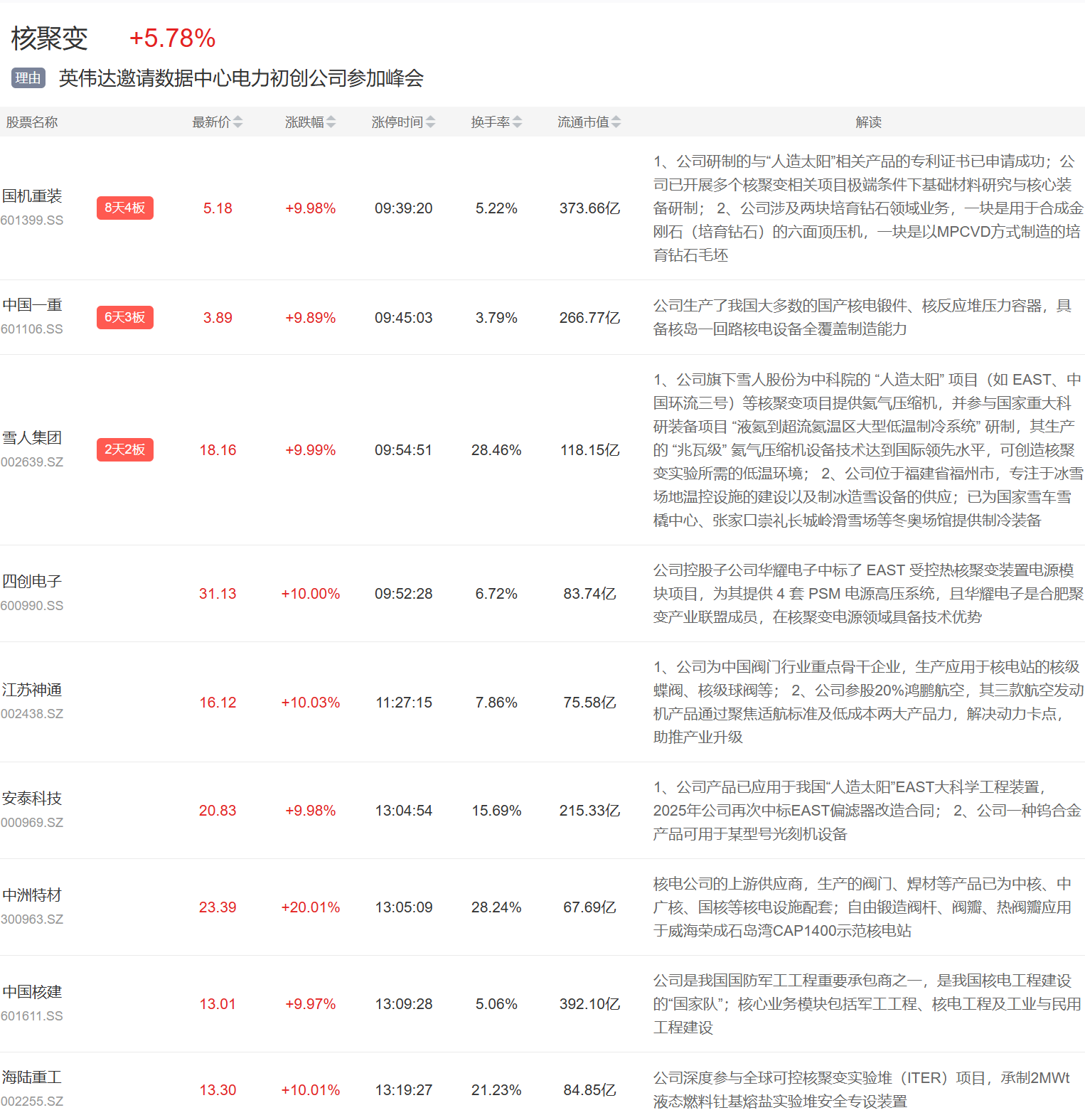The image size is (1085, 1120).
Task: Open the 国机重装 stock page
Action: click(x=32, y=196)
